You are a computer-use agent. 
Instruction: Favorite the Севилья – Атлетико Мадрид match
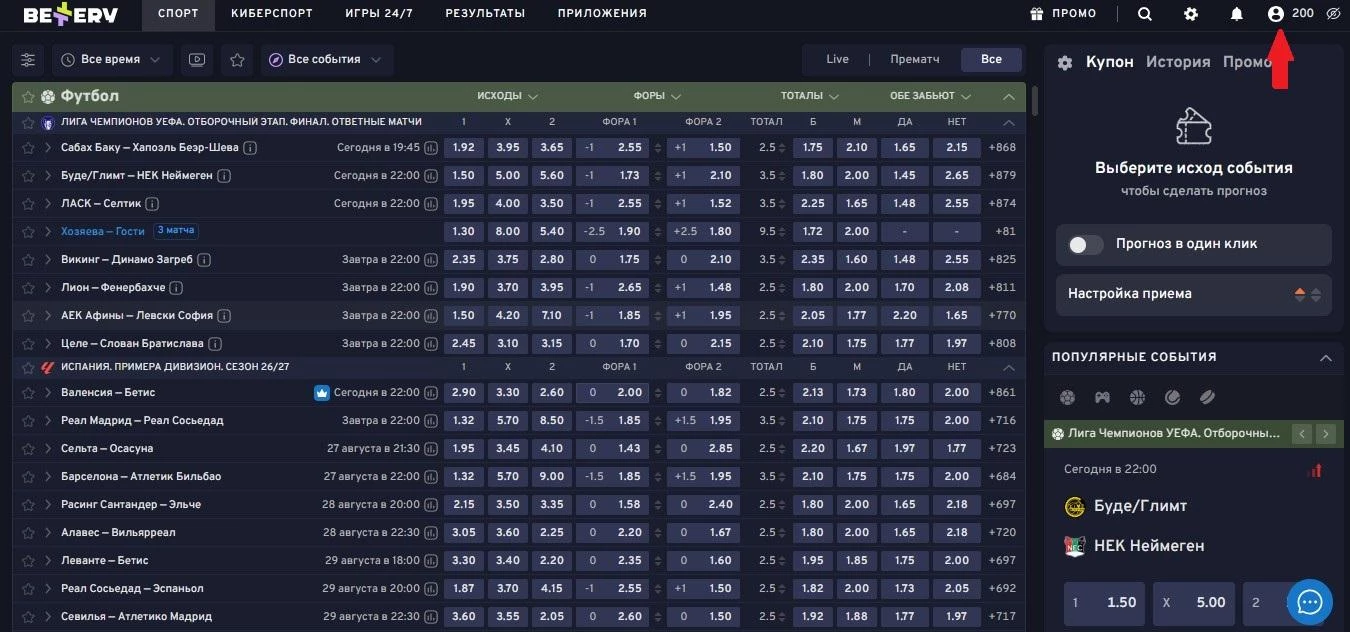28,616
